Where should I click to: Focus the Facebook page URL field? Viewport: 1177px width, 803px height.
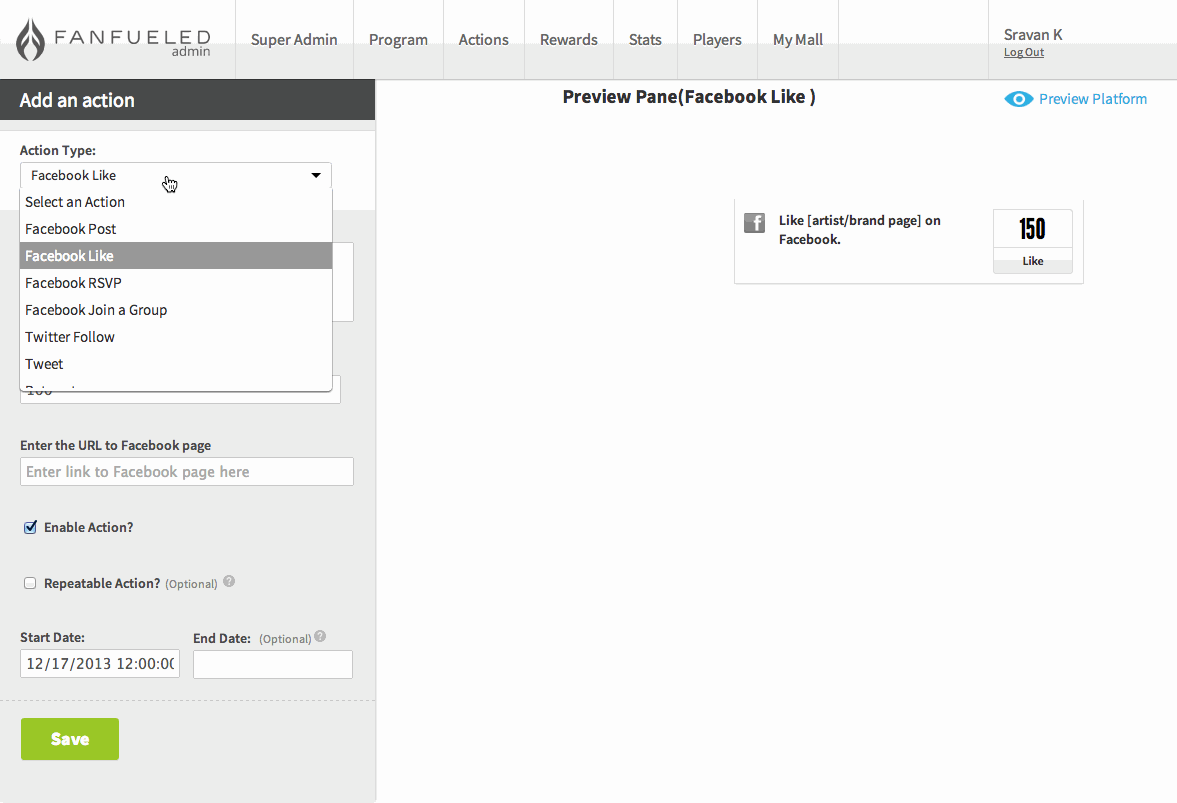coord(187,471)
